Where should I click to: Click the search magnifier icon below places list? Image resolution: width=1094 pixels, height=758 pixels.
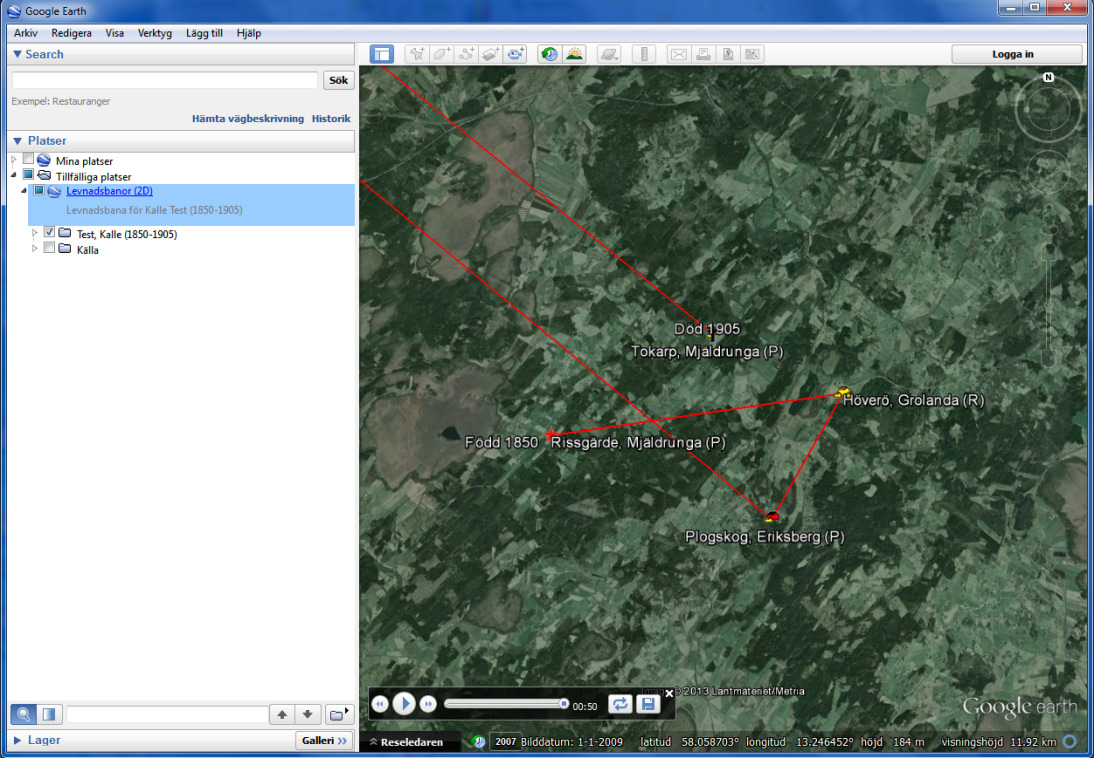[x=24, y=715]
